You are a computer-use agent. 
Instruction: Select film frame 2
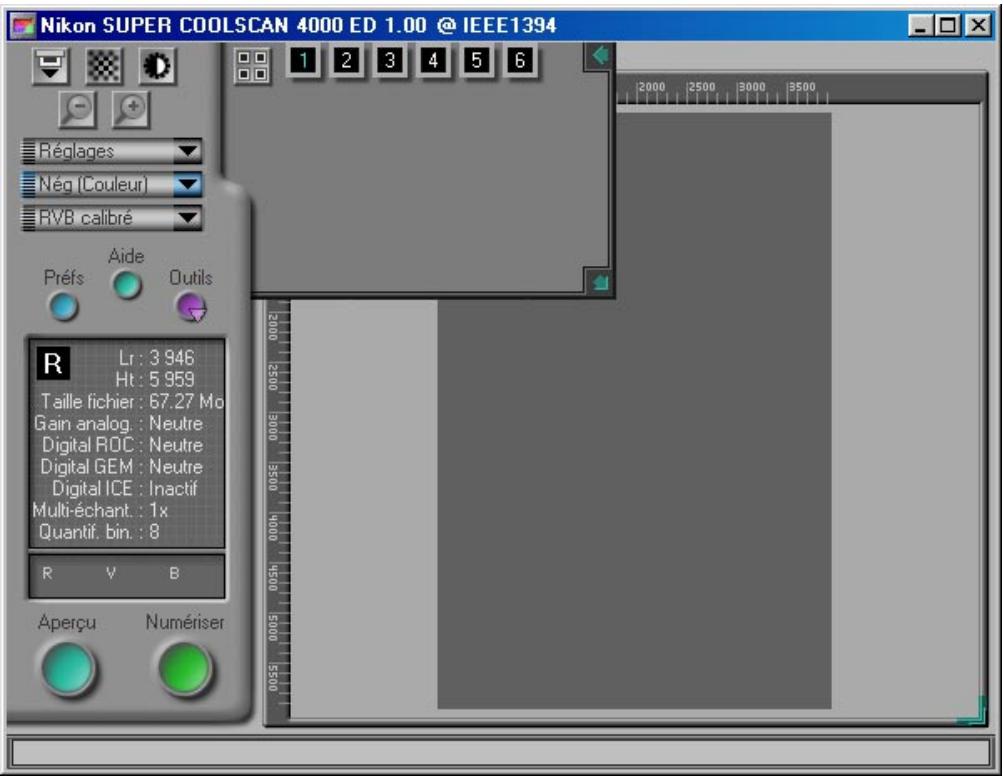coord(346,61)
